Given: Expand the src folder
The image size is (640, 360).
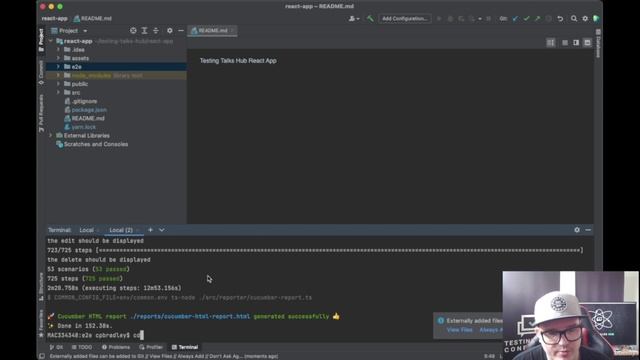Looking at the screenshot, I should click(x=58, y=93).
